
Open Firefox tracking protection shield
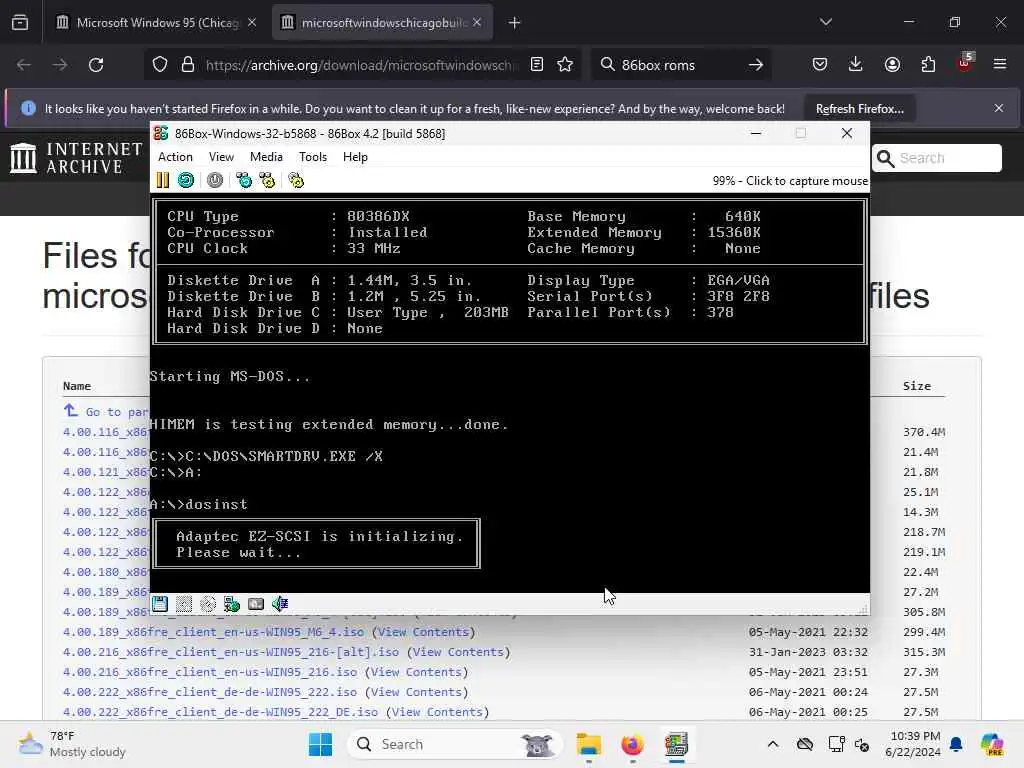click(160, 65)
